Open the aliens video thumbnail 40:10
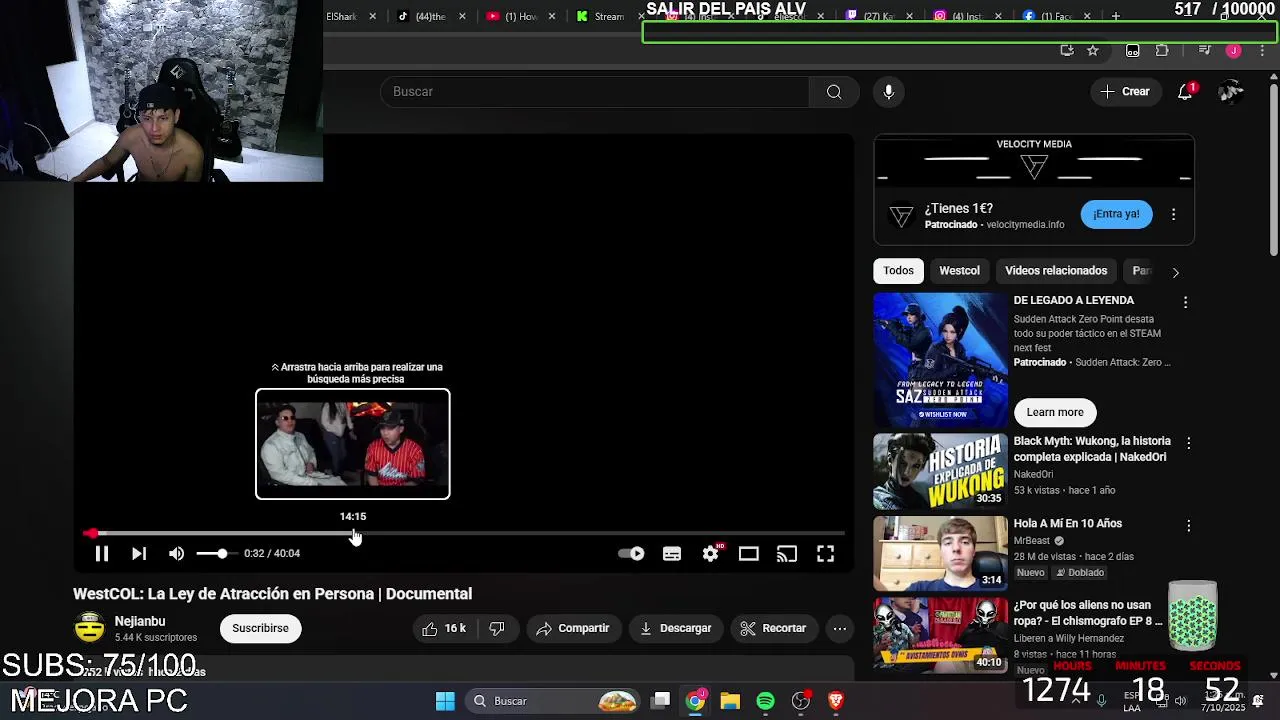 (941, 635)
